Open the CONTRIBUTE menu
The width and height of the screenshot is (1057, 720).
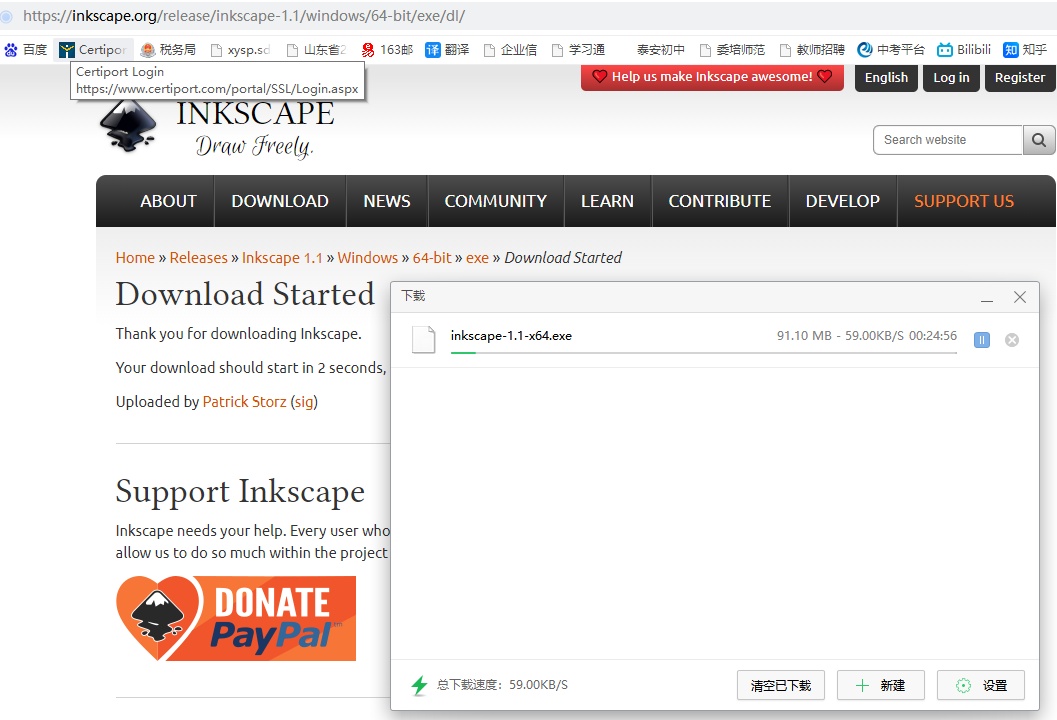click(719, 201)
